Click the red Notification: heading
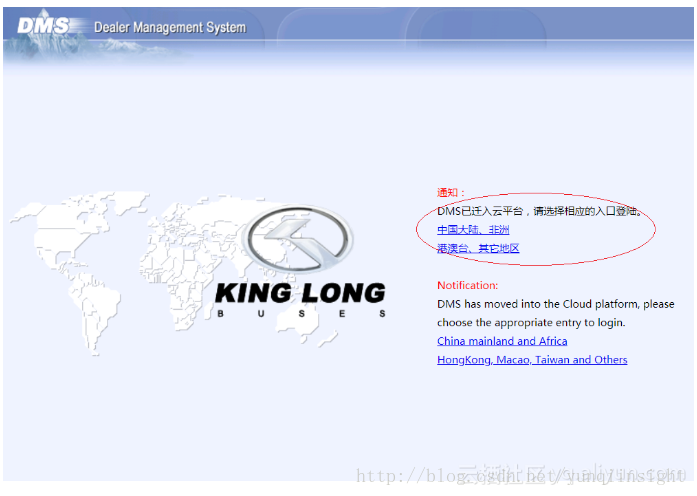This screenshot has height=496, width=697. click(467, 285)
